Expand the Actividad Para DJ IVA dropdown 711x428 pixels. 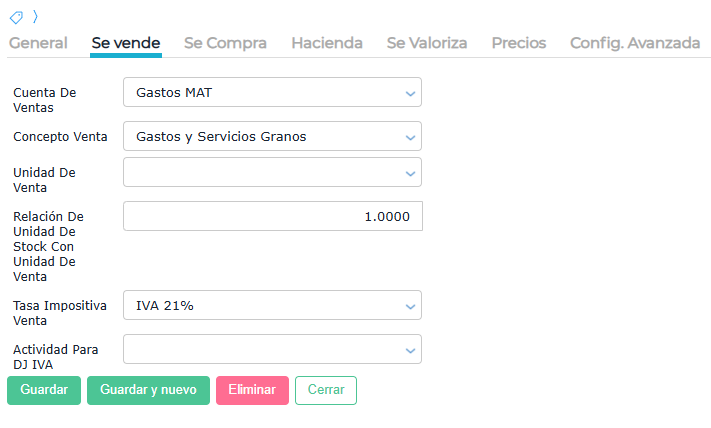[272, 349]
